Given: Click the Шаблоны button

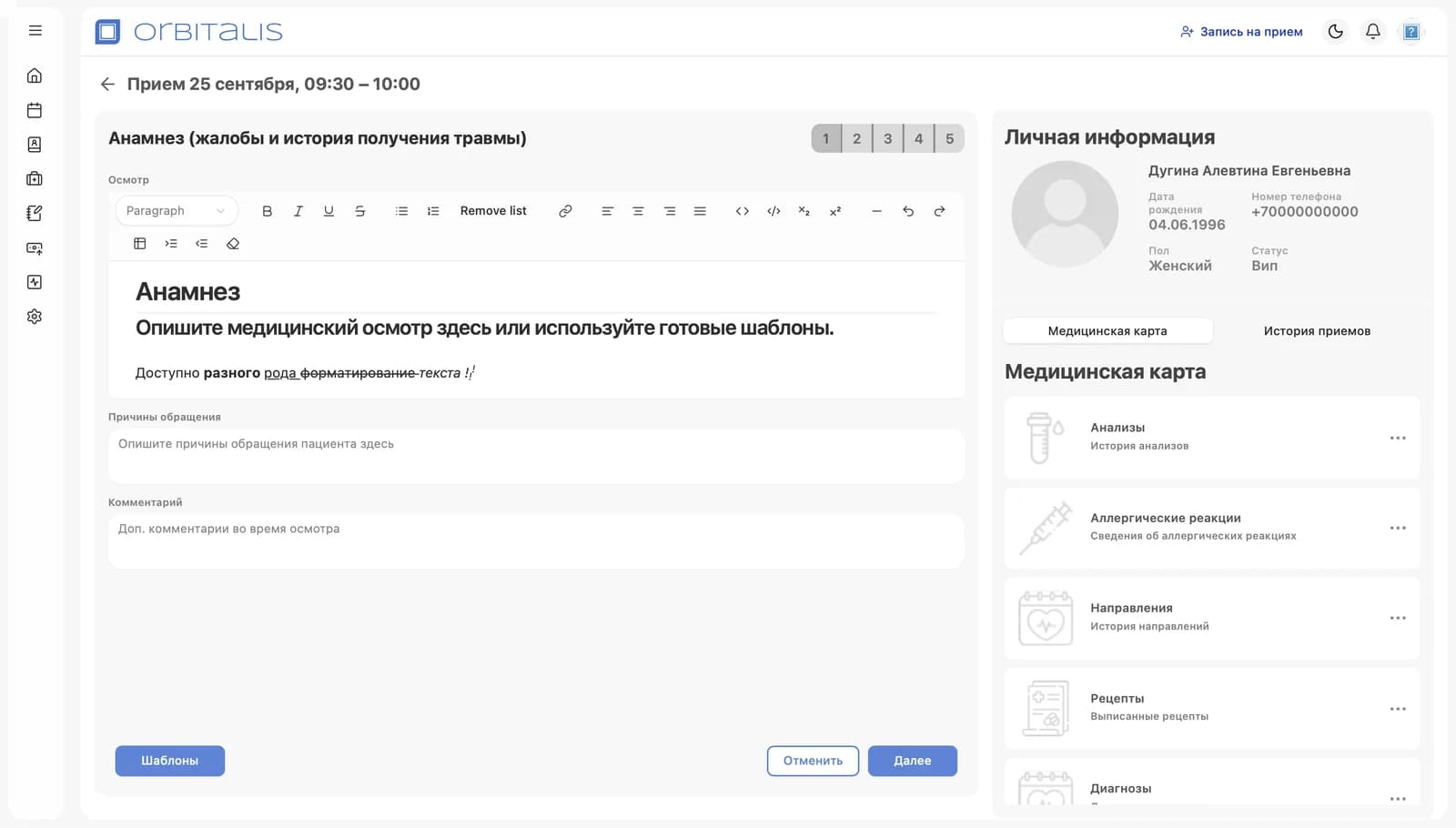Looking at the screenshot, I should pos(170,761).
